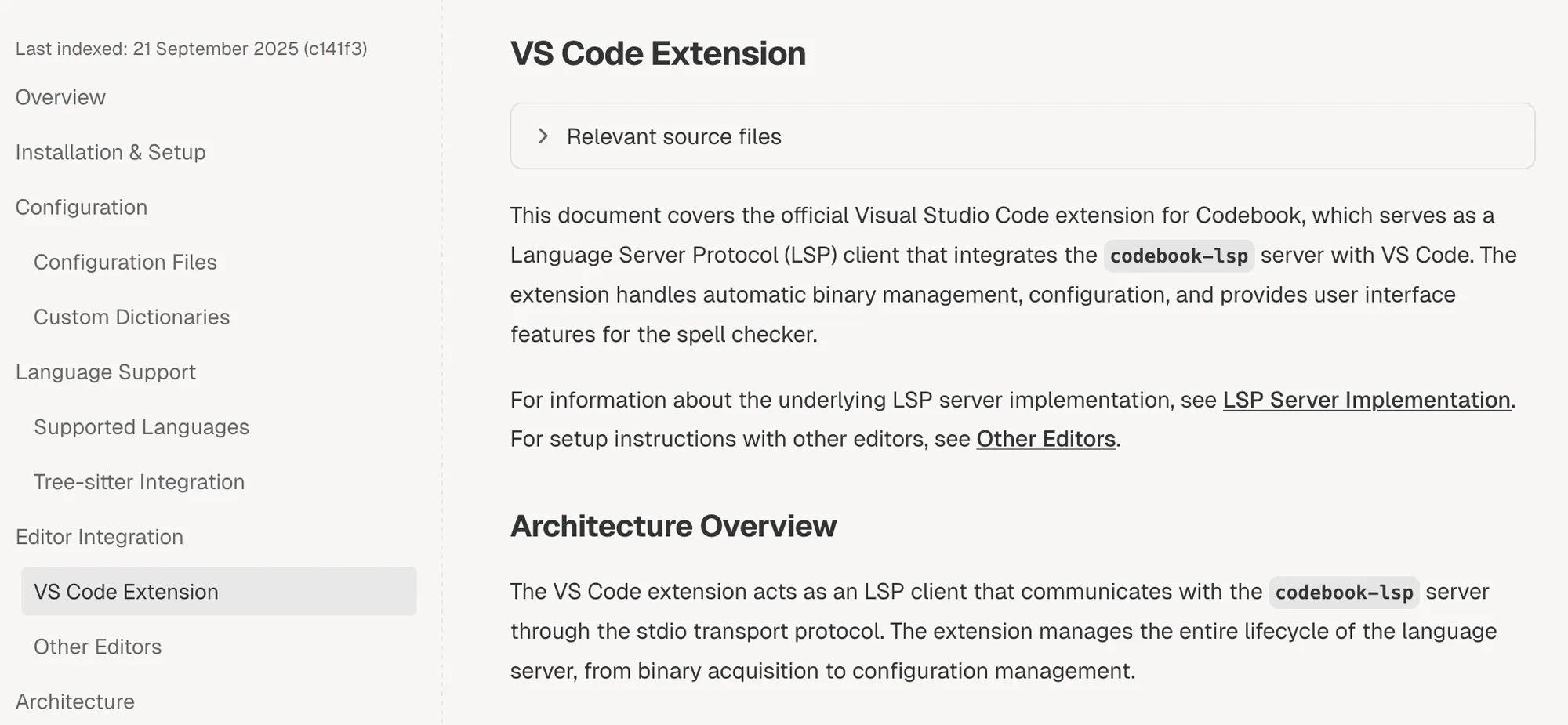Follow the Other Editors link in paragraph
Screen dimensions: 1568x725
pyautogui.click(x=1045, y=439)
